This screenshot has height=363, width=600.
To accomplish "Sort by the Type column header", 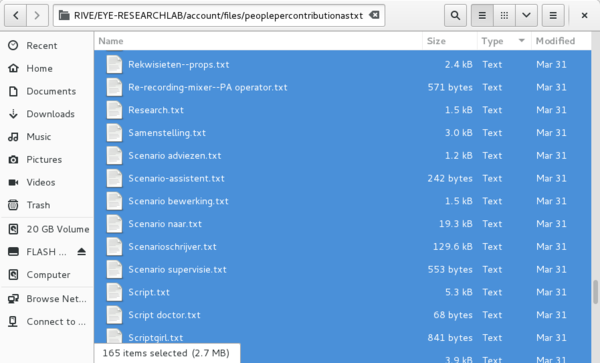I will [504, 41].
